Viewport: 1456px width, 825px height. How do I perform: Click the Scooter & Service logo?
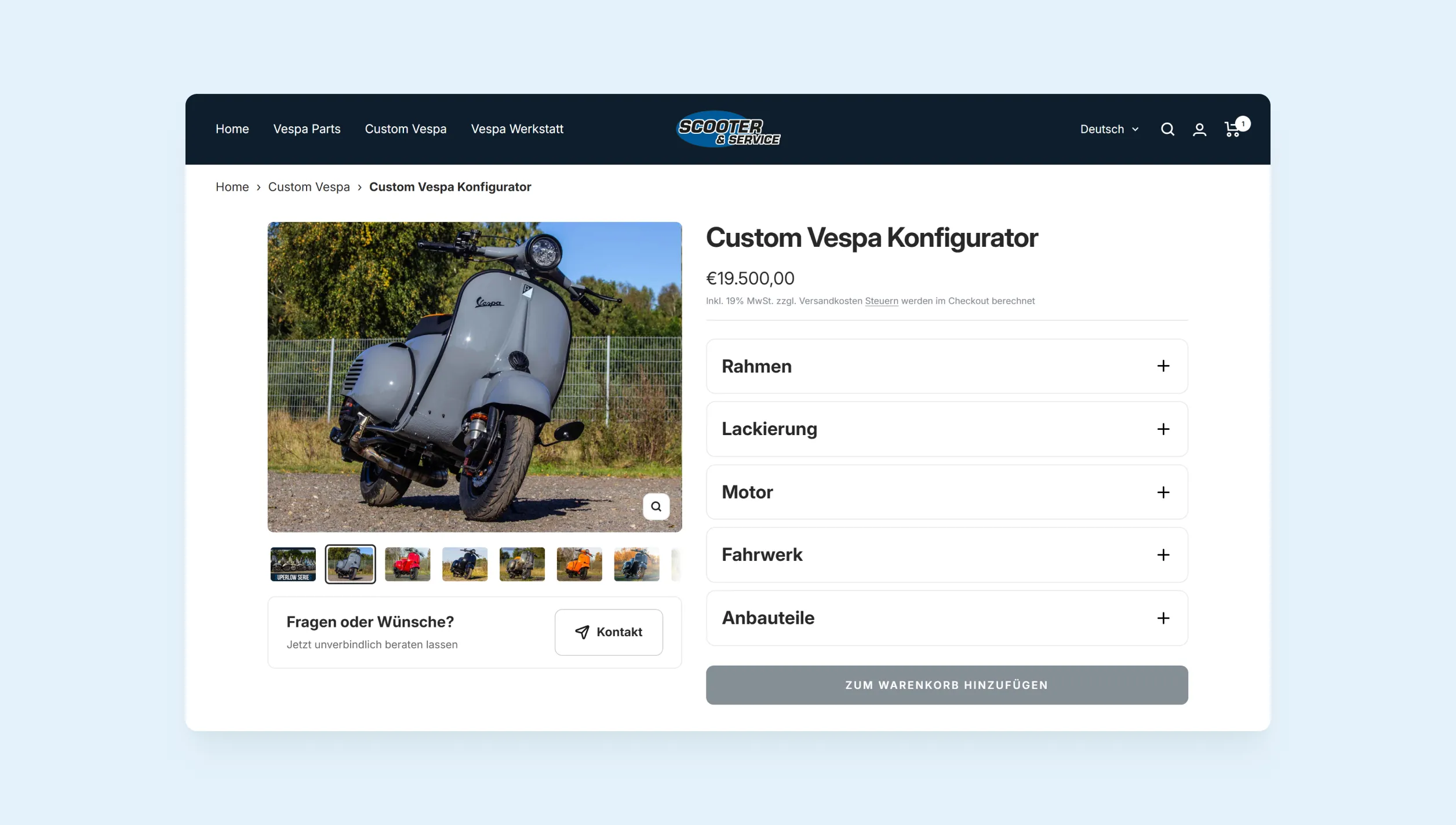(728, 129)
